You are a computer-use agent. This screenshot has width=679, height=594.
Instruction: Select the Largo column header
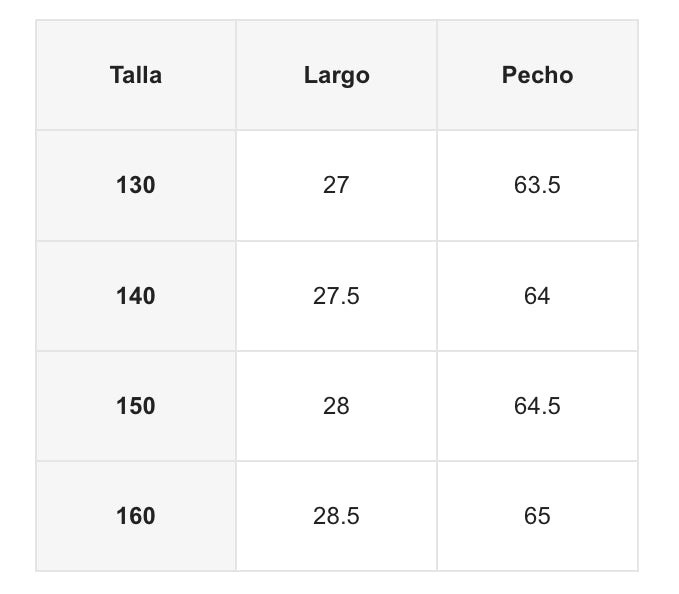(336, 75)
